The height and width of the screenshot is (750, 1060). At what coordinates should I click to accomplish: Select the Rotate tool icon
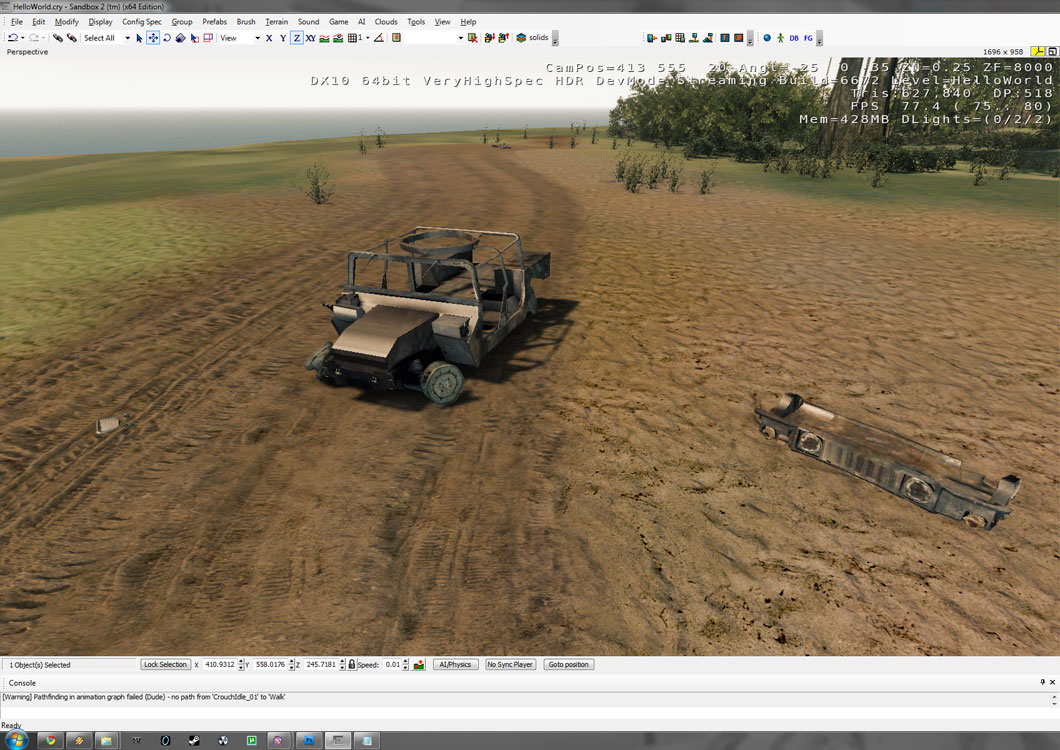tap(167, 38)
